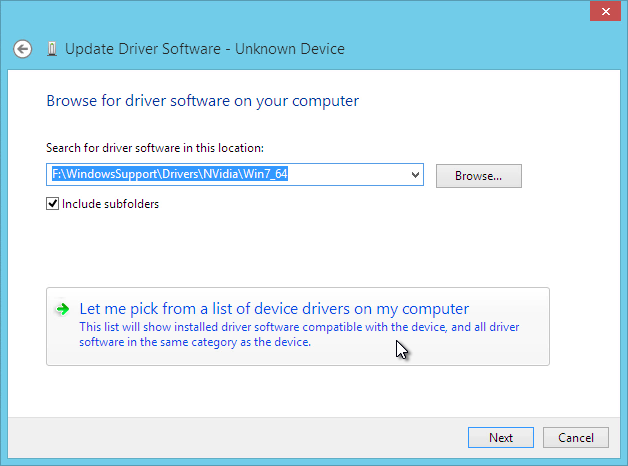Click the green arrow next to Let me pick
The image size is (628, 466).
[62, 309]
